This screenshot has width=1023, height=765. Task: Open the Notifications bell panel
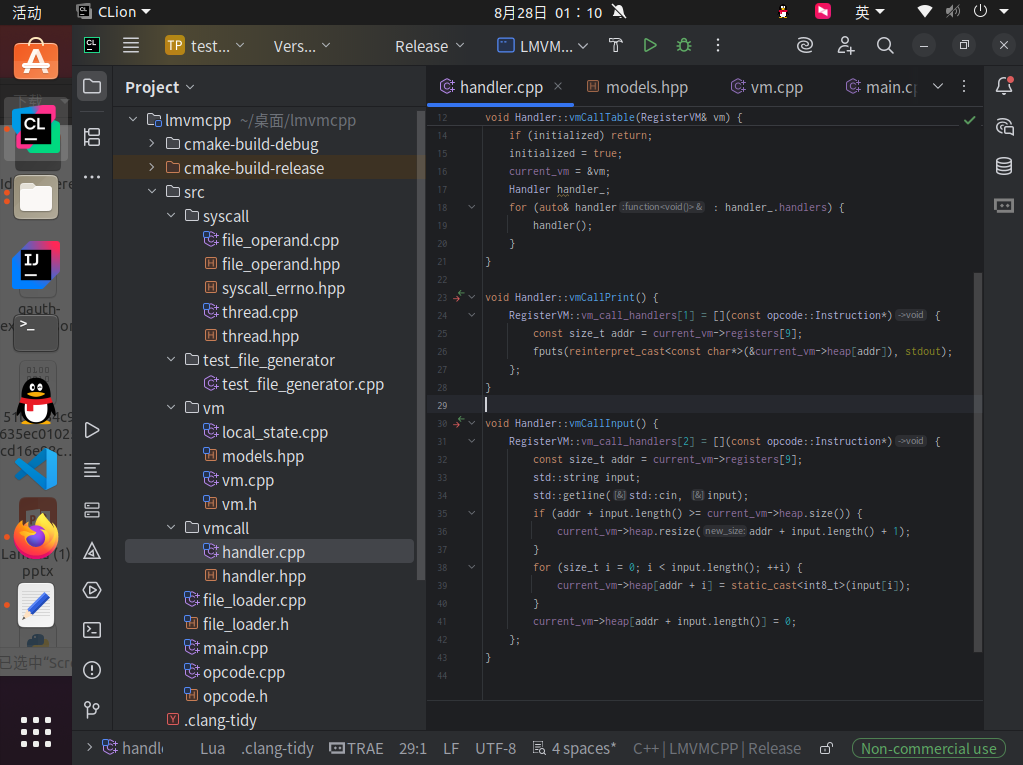[x=1004, y=87]
